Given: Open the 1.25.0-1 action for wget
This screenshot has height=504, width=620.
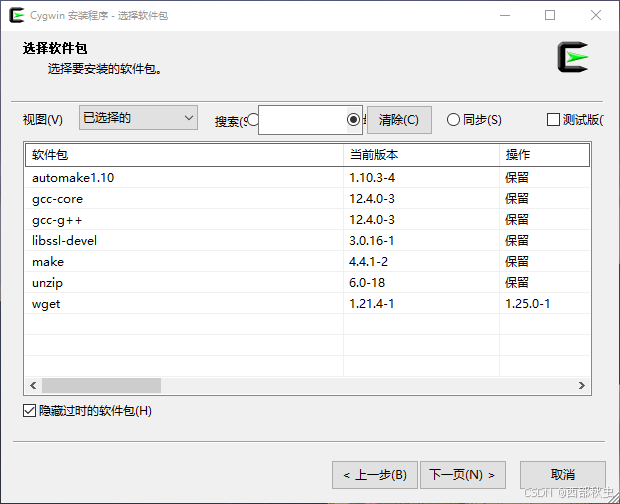Looking at the screenshot, I should [x=527, y=304].
